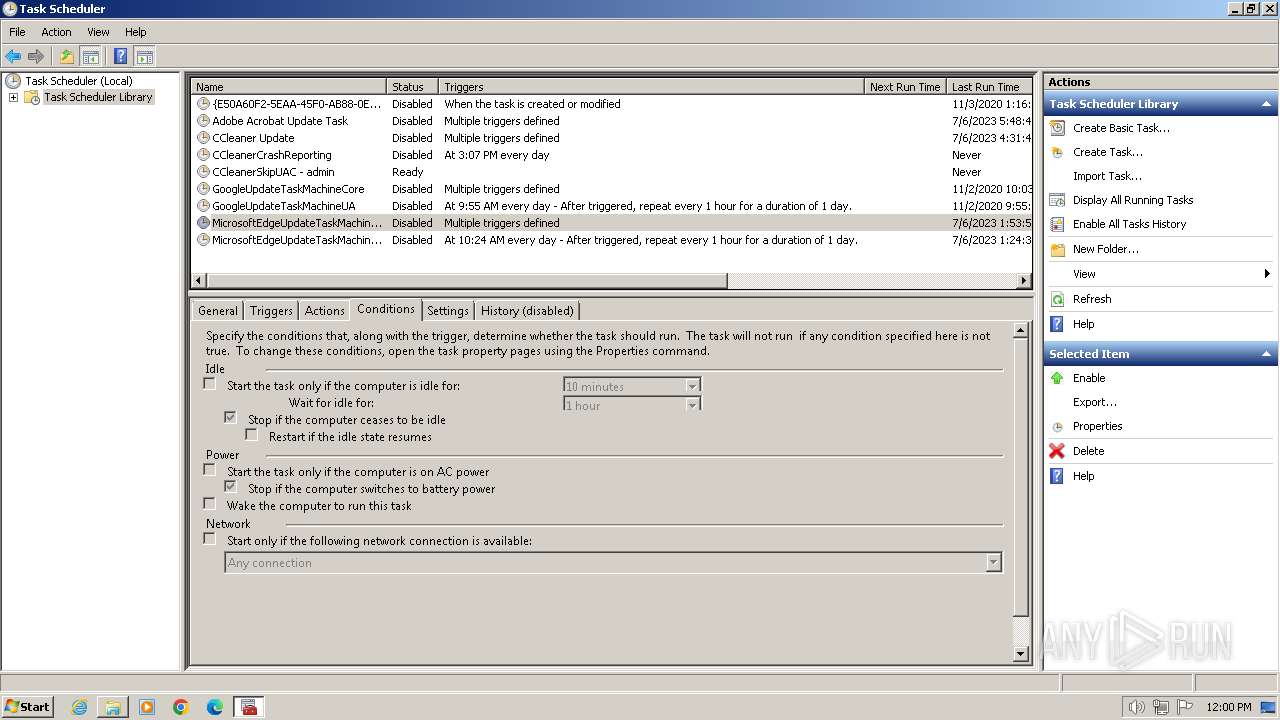1280x720 pixels.
Task: Open the 'Any connection' network dropdown
Action: coord(993,563)
